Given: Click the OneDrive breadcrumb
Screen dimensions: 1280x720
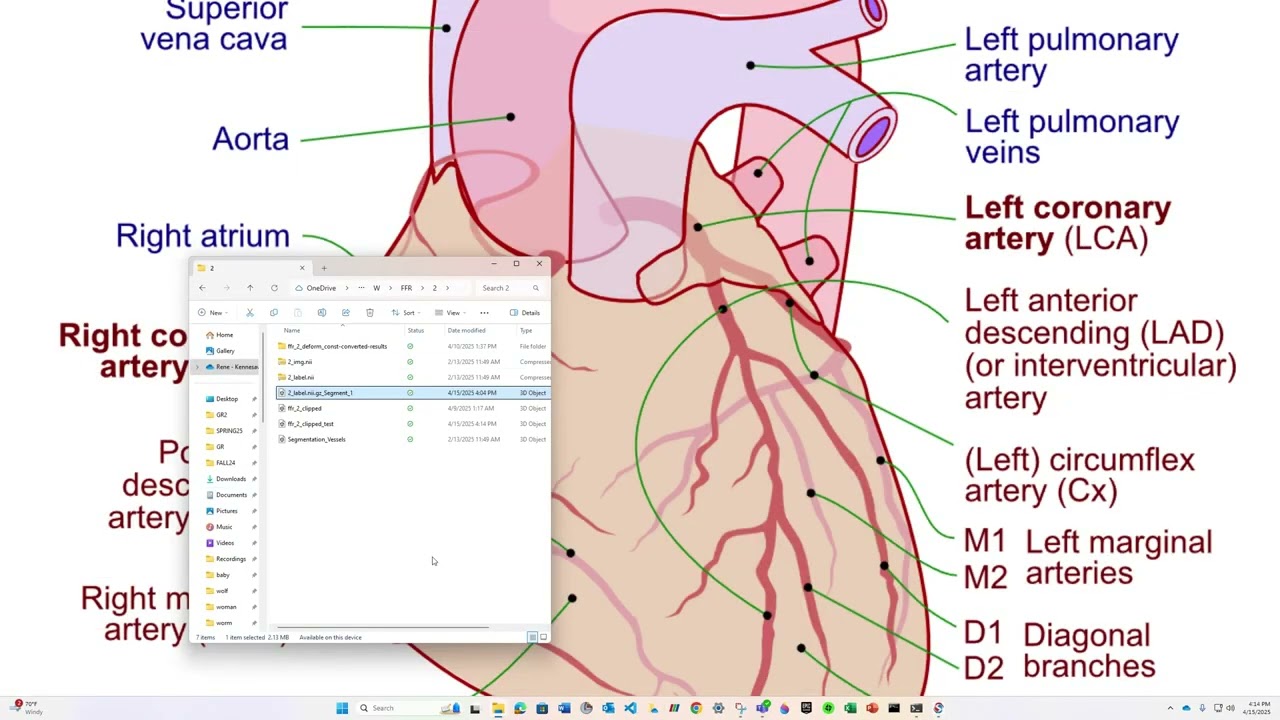Looking at the screenshot, I should pos(321,288).
